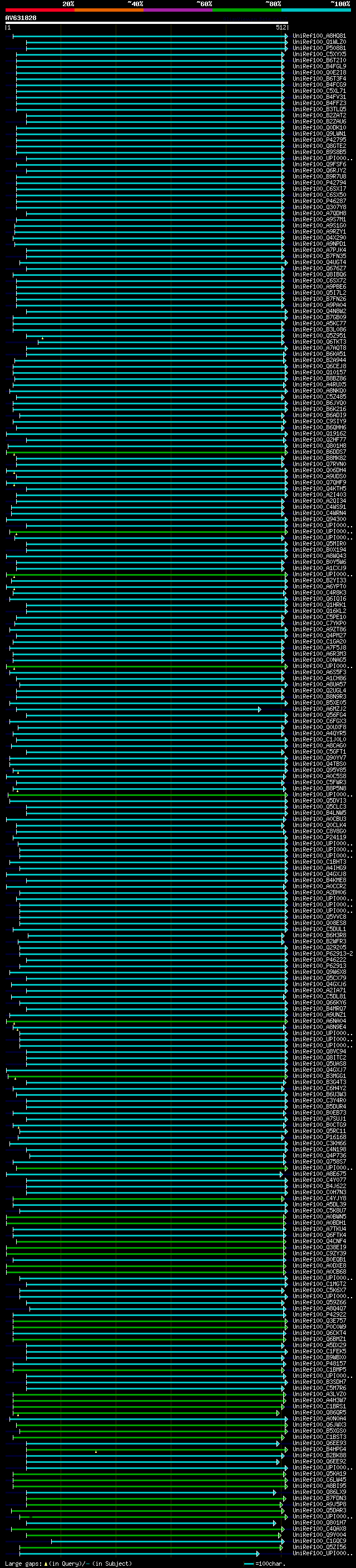Viewport: 356px width, 1568px height.
Task: Select the UniRef100_C9ZY39 label
Action: pyautogui.click(x=319, y=1253)
